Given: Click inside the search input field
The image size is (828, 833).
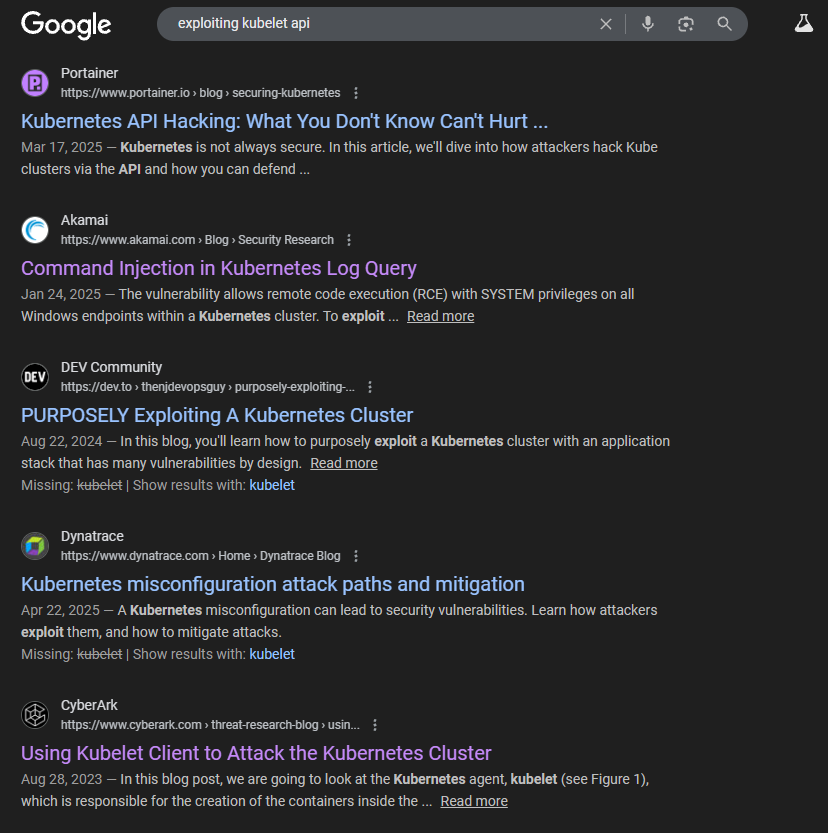Looking at the screenshot, I should 380,24.
